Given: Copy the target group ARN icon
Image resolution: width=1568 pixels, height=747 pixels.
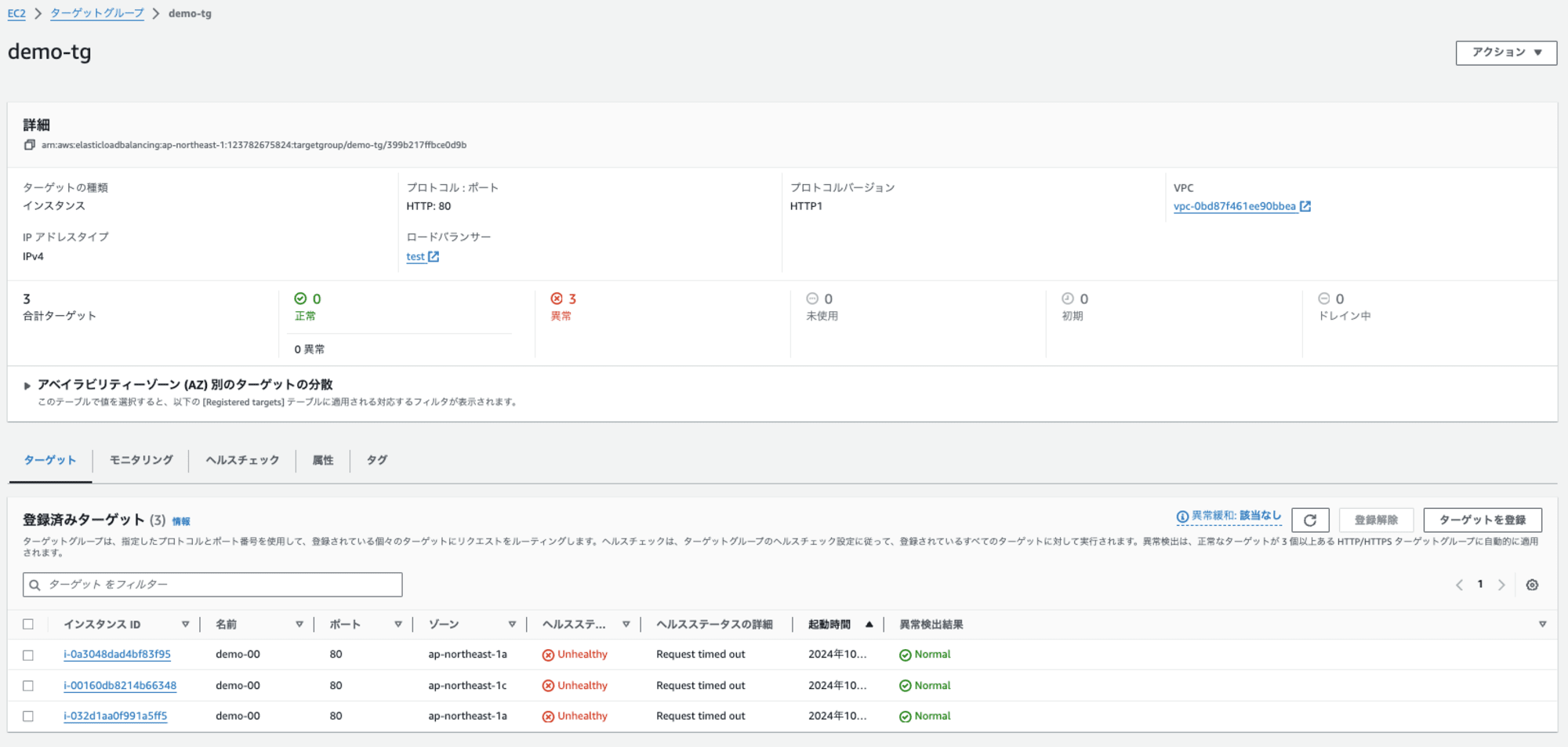Looking at the screenshot, I should point(30,145).
